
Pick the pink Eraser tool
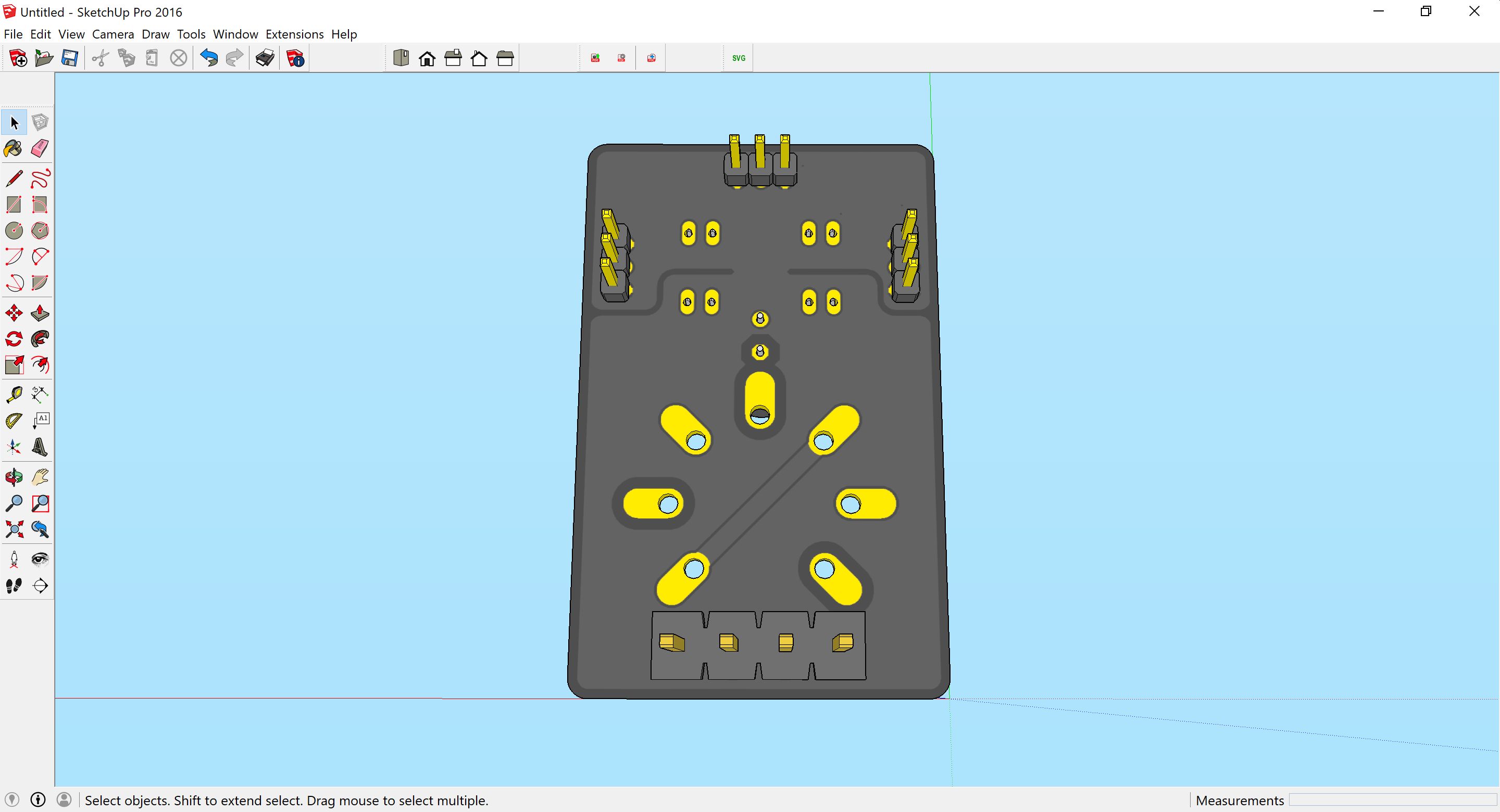(x=40, y=148)
